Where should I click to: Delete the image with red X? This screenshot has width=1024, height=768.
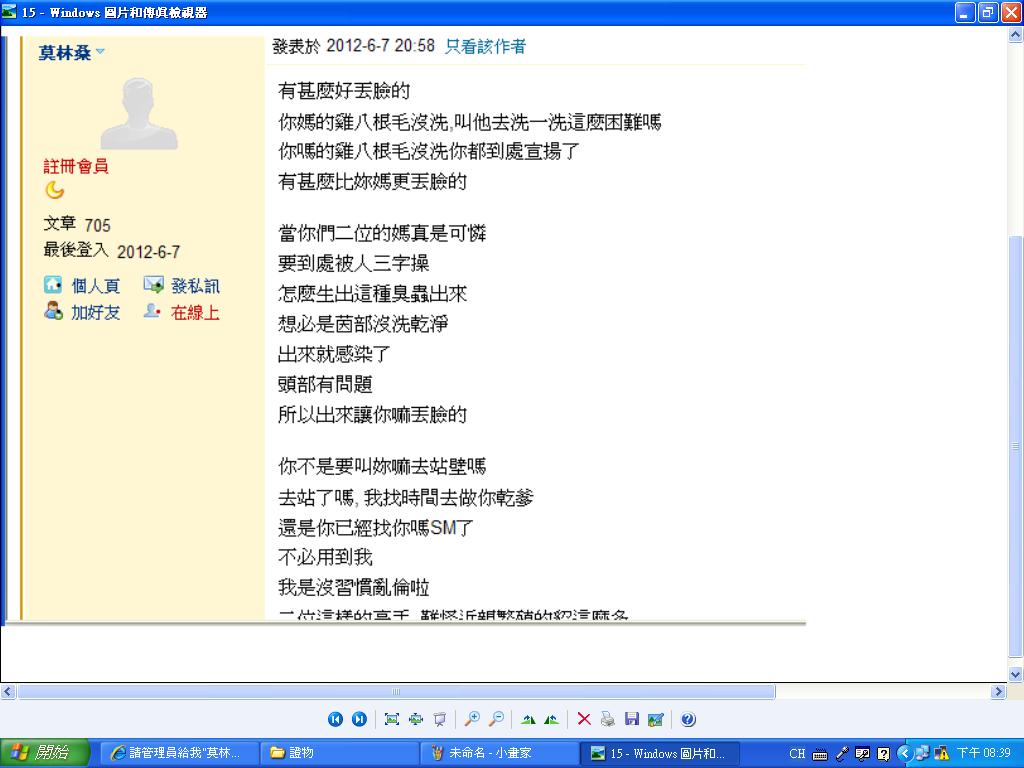(584, 719)
